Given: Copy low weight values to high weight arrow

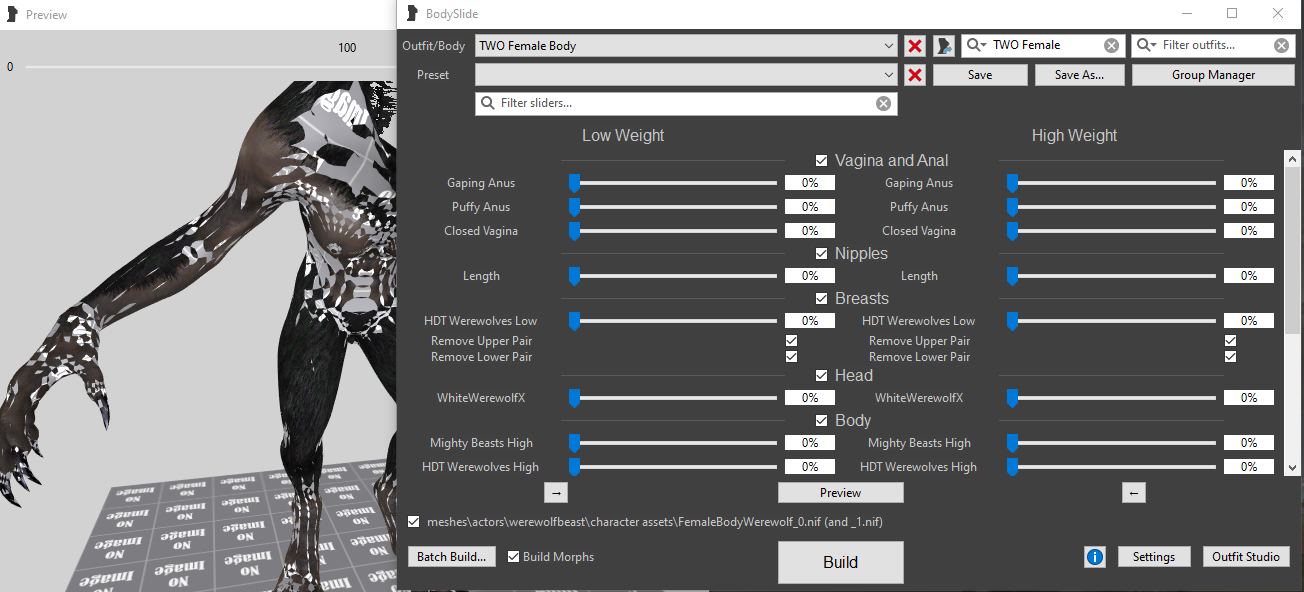Looking at the screenshot, I should pyautogui.click(x=557, y=493).
